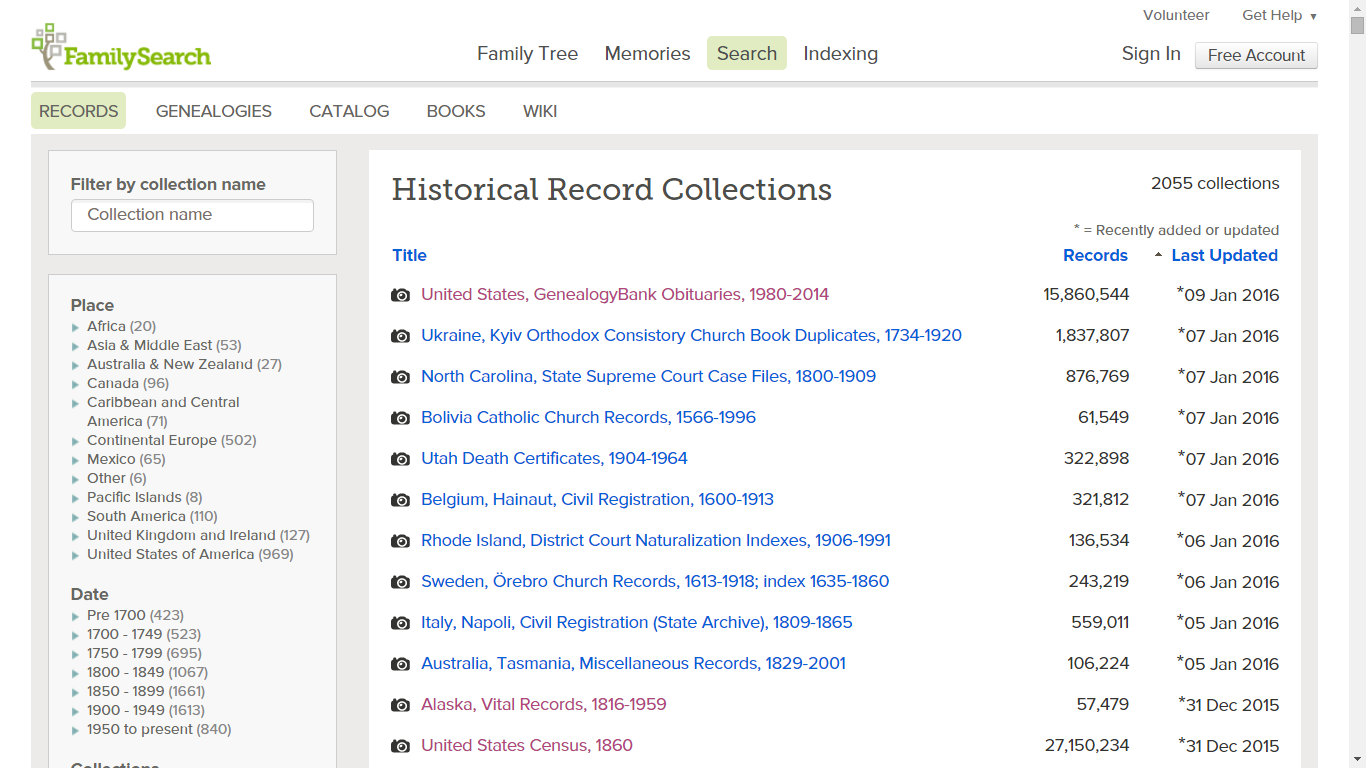Expand the 1900 - 1949 date filter
Screen dimensions: 1366x768
[x=75, y=711]
